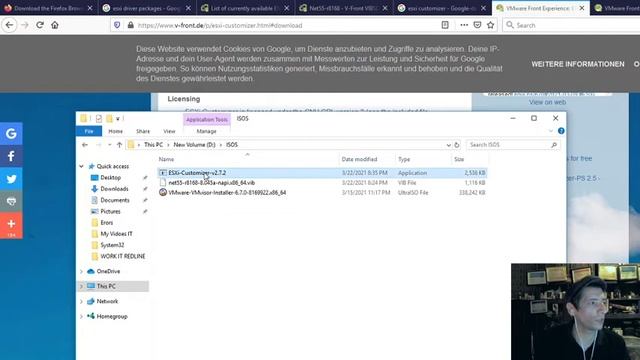Viewport: 640px width, 360px height.
Task: Open address bar history dropdown arrow
Action: pyautogui.click(x=448, y=145)
